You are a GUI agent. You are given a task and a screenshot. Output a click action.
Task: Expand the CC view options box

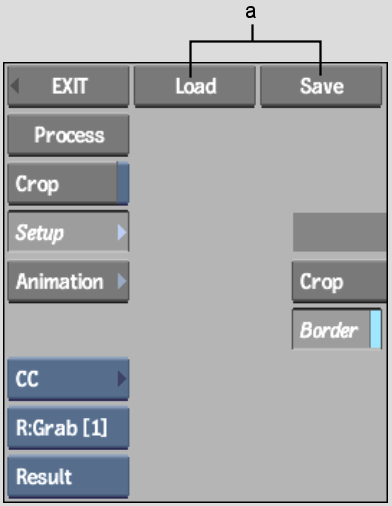[68, 379]
